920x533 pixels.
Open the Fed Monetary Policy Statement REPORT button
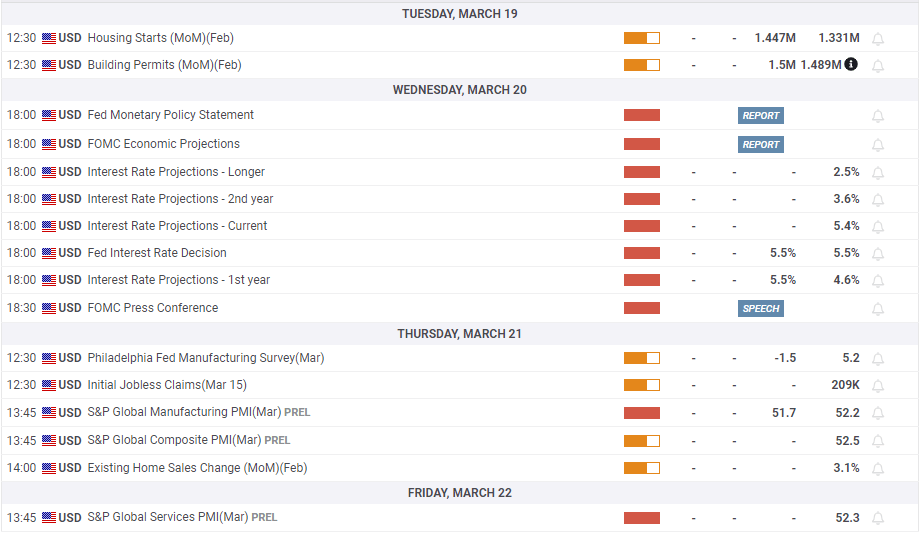760,116
